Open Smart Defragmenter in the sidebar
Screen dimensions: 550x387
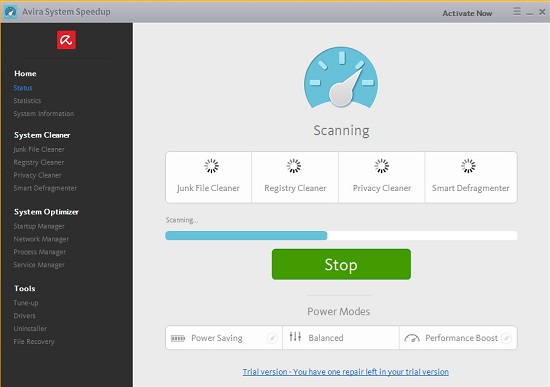tap(45, 188)
